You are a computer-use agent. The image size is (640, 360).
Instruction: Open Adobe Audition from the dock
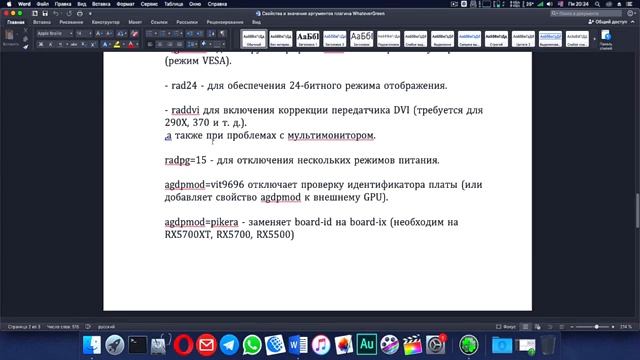pyautogui.click(x=366, y=345)
